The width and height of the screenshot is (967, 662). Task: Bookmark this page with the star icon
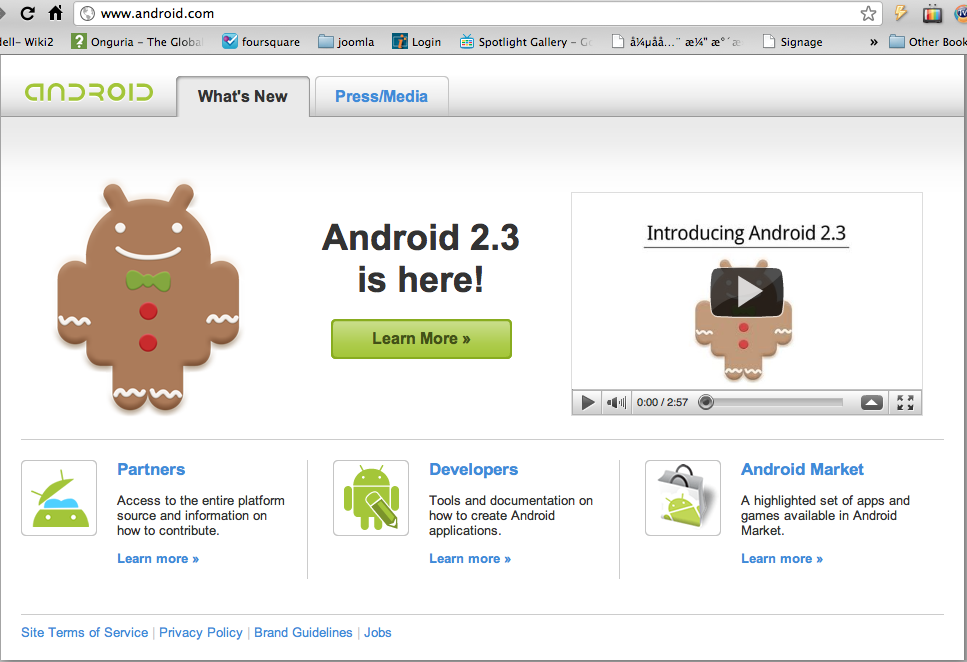868,13
